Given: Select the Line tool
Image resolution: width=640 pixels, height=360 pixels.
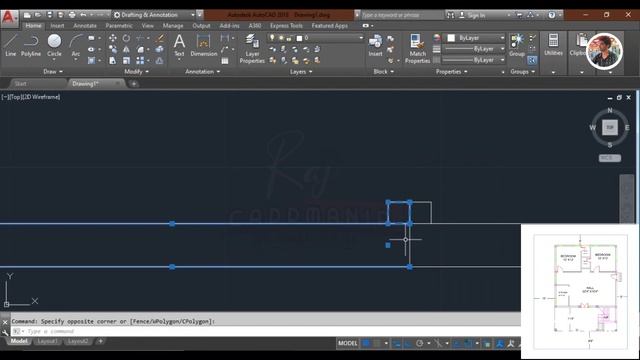Looking at the screenshot, I should [11, 45].
